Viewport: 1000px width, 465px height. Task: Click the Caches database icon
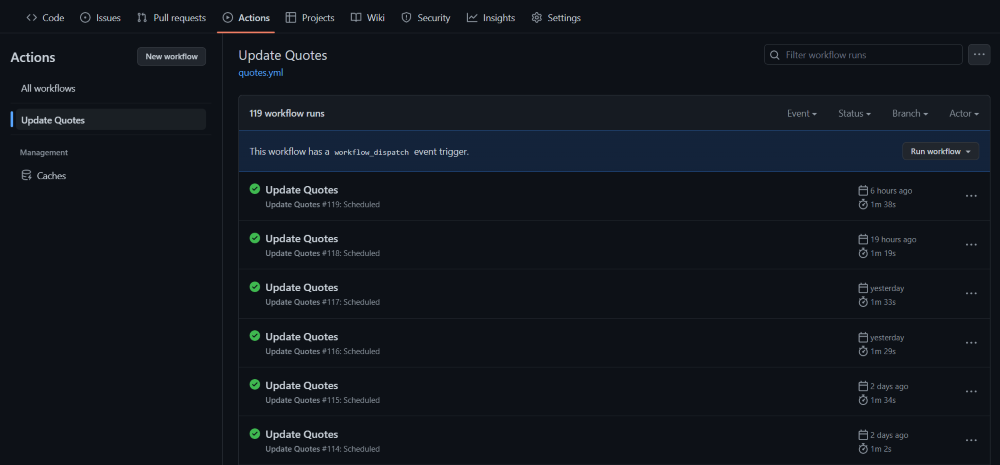click(x=26, y=175)
